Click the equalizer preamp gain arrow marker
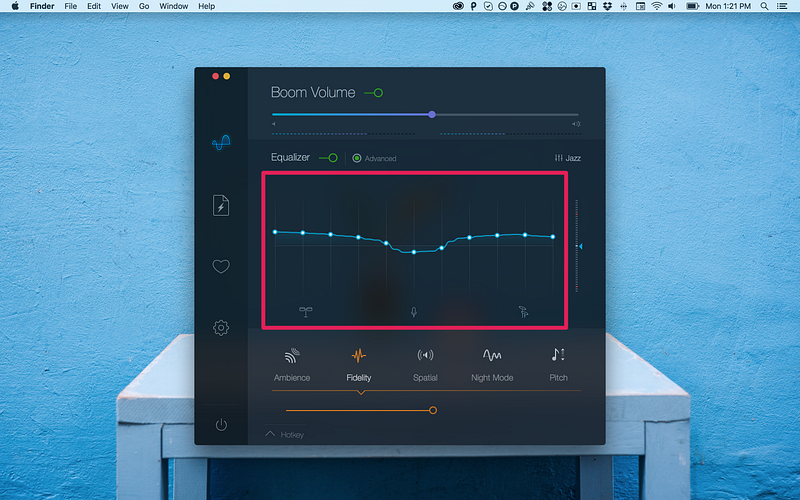The image size is (800, 500). pyautogui.click(x=581, y=246)
